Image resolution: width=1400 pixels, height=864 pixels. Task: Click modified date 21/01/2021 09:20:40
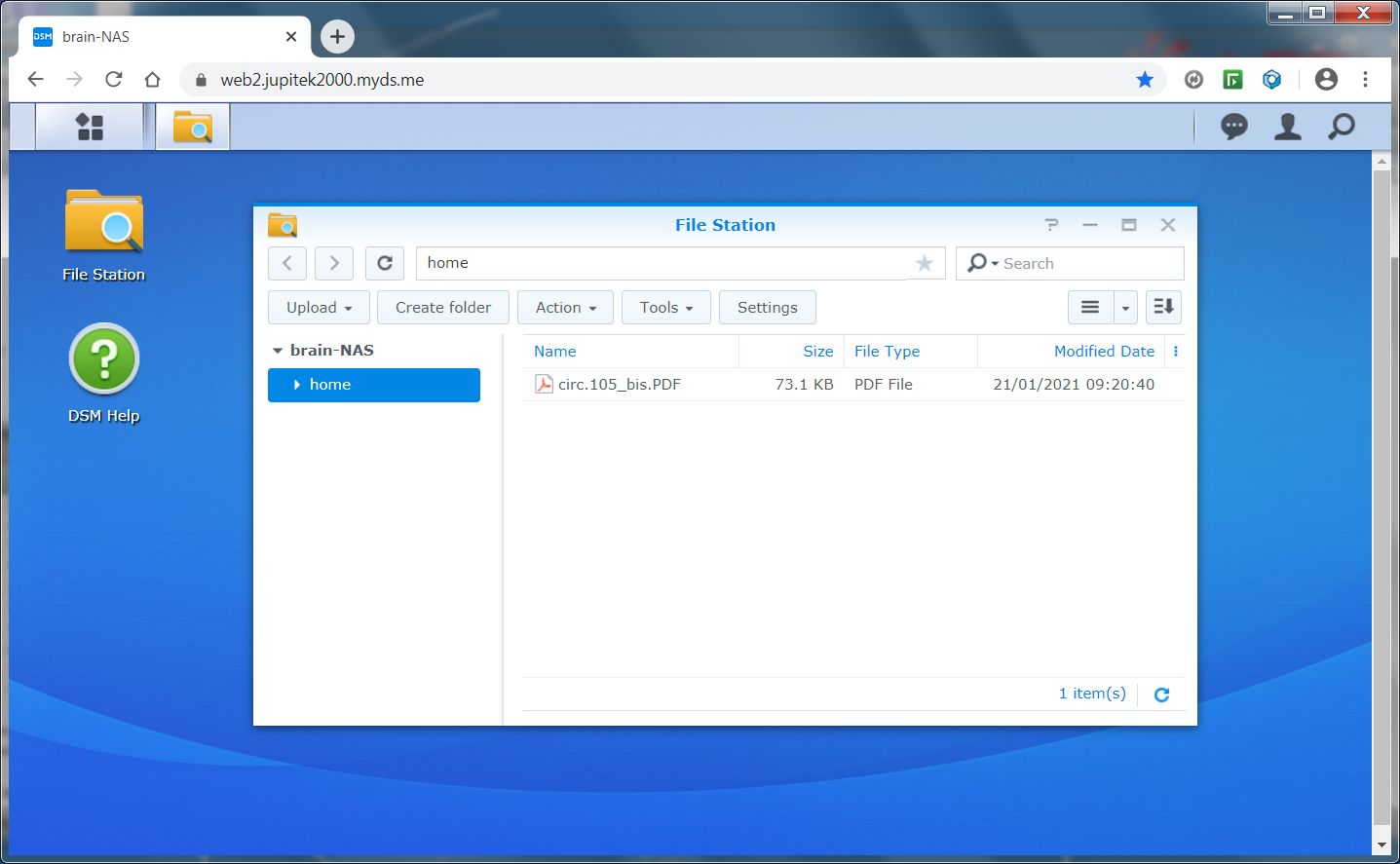pos(1074,385)
